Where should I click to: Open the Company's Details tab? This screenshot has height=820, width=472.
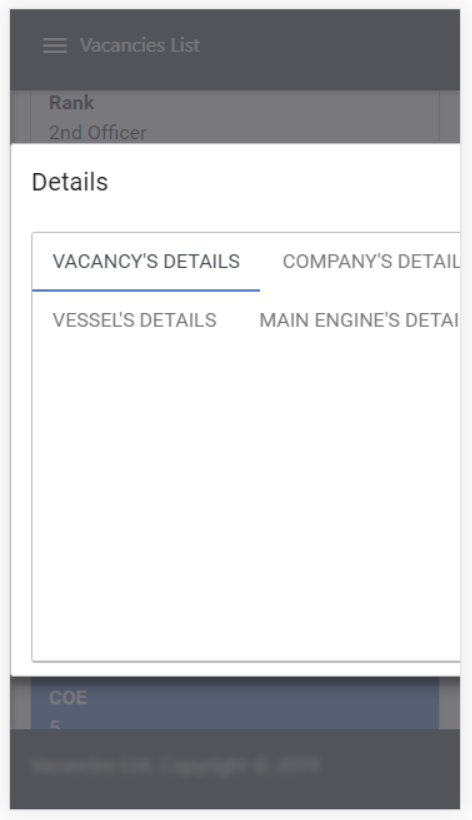[x=371, y=261]
